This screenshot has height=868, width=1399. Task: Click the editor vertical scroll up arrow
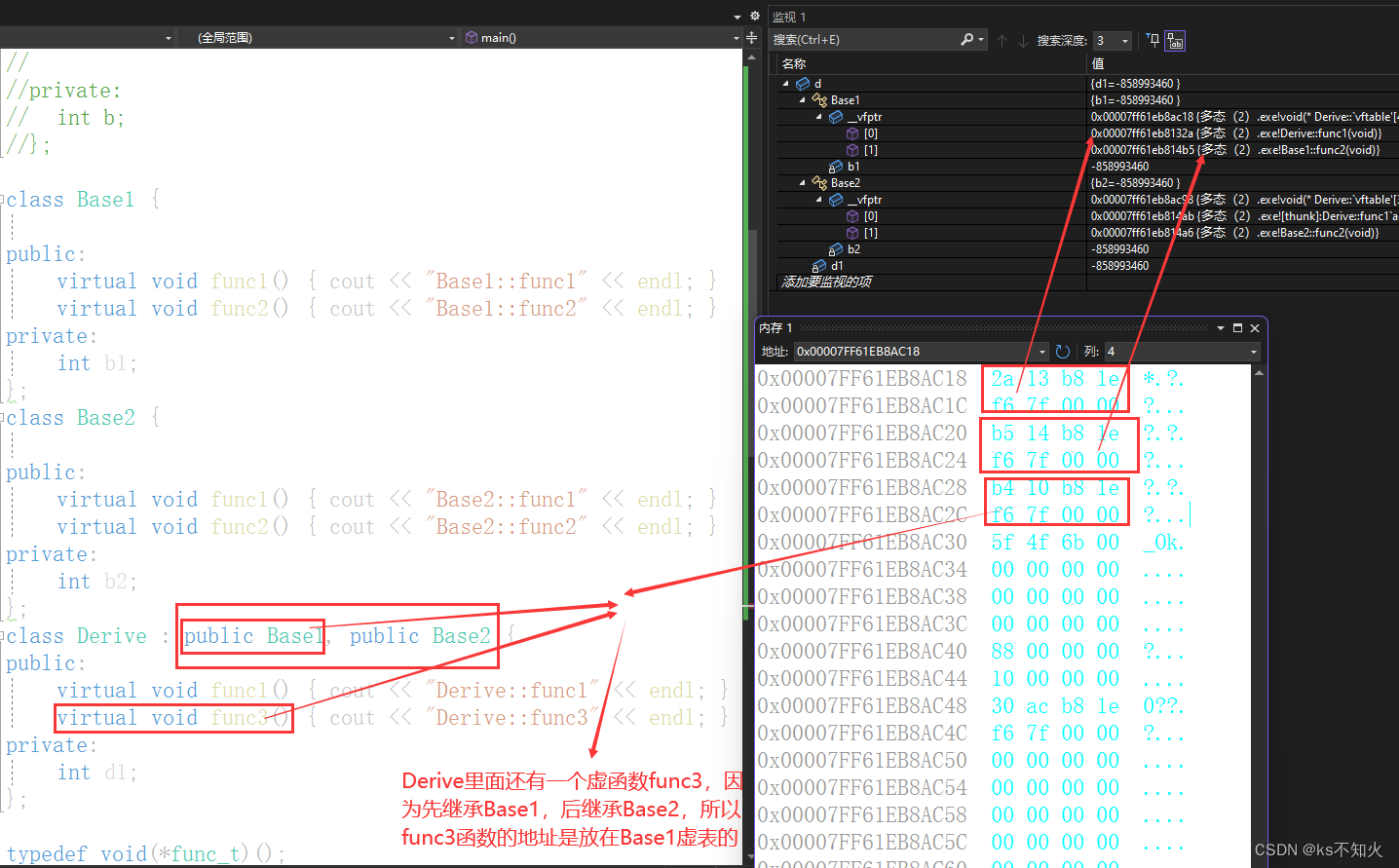(751, 57)
